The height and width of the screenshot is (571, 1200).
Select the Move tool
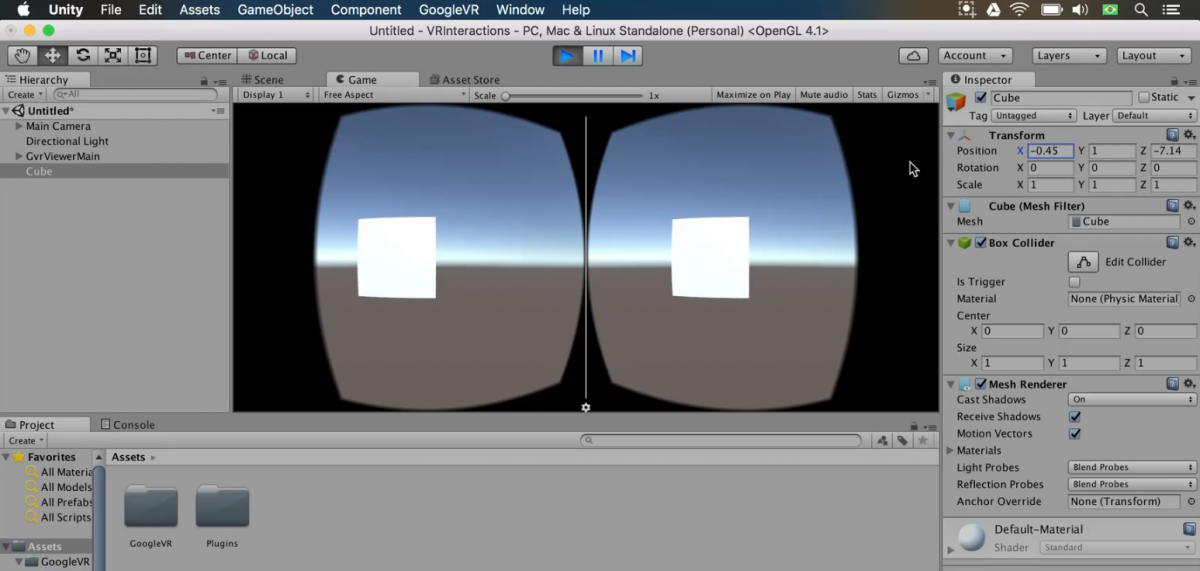click(52, 56)
